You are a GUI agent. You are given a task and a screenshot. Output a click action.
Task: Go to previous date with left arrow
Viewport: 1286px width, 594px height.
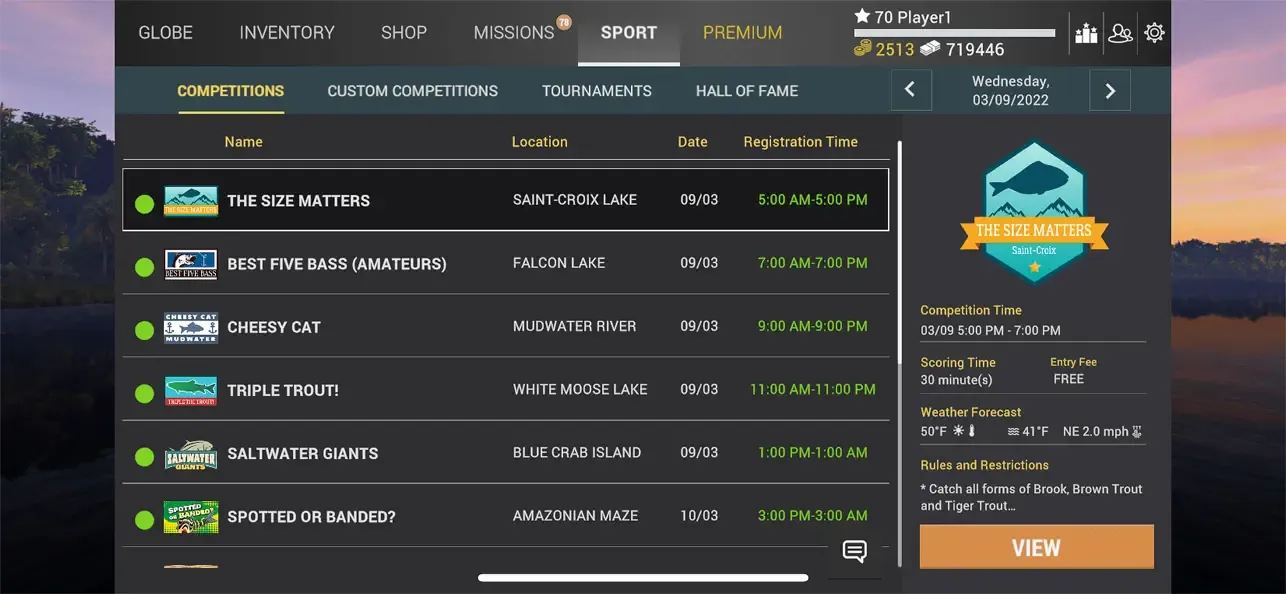tap(910, 90)
